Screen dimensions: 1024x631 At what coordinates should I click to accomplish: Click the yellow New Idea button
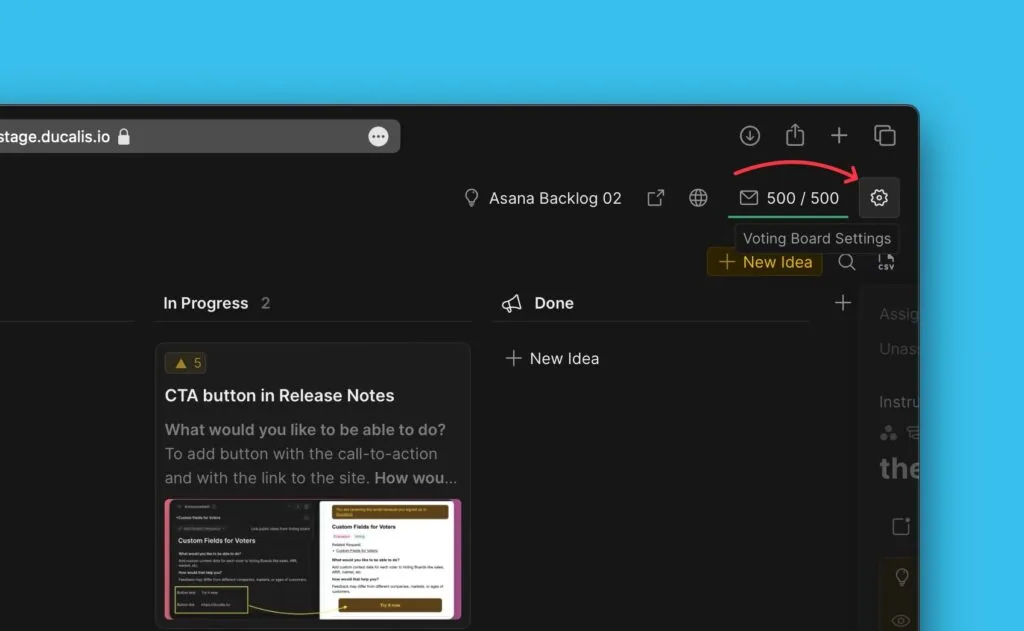(x=765, y=262)
